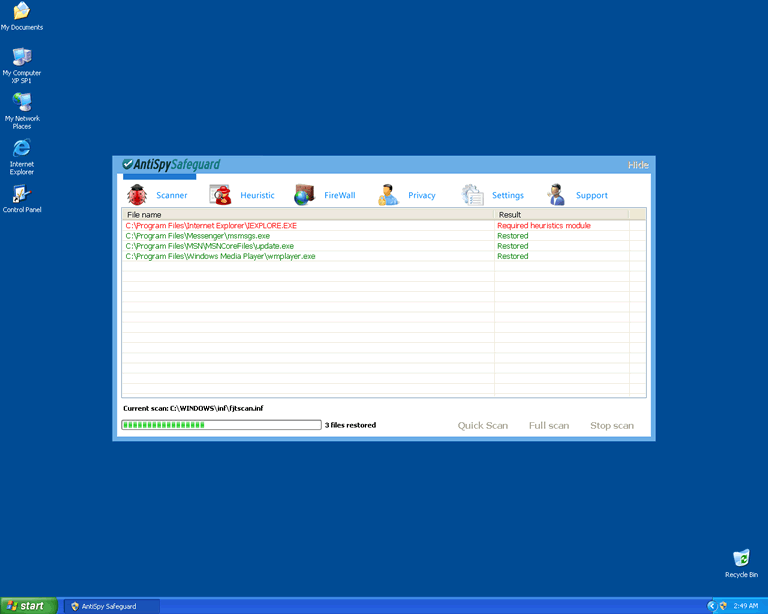Screen dimensions: 768x614
Task: Click the Full scan button
Action: (x=549, y=425)
